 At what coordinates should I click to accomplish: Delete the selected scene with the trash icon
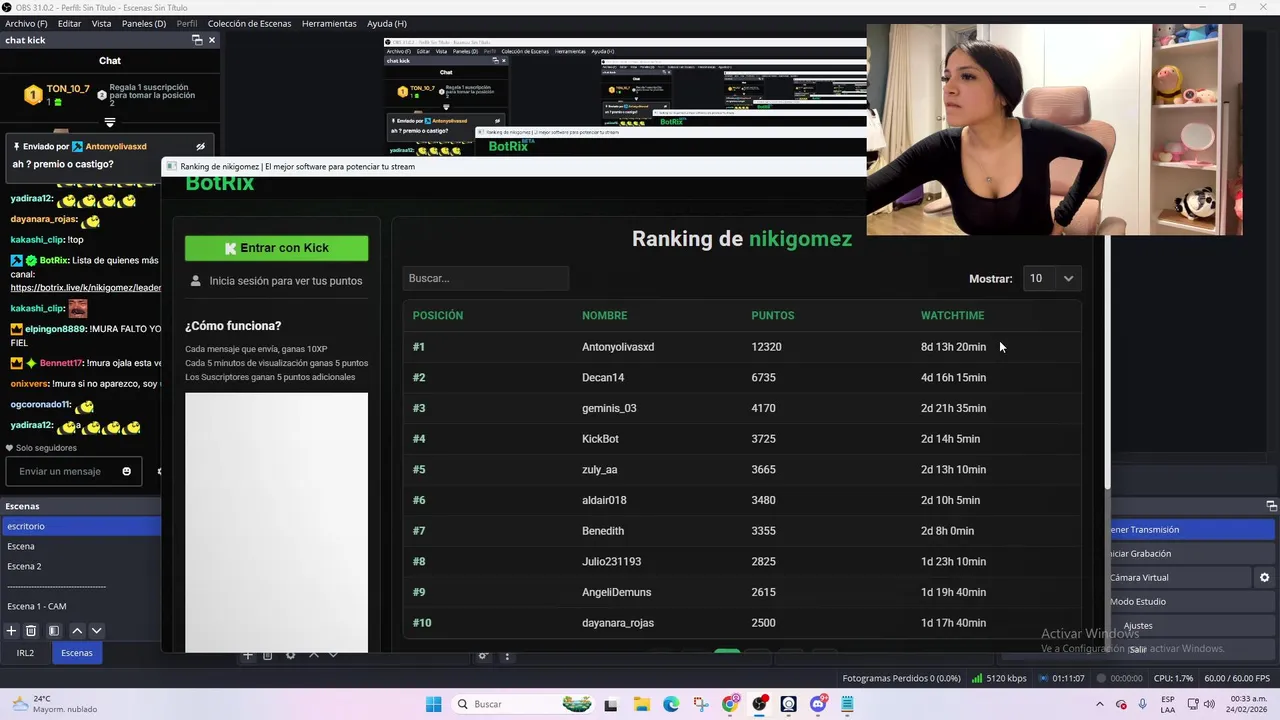(x=31, y=631)
